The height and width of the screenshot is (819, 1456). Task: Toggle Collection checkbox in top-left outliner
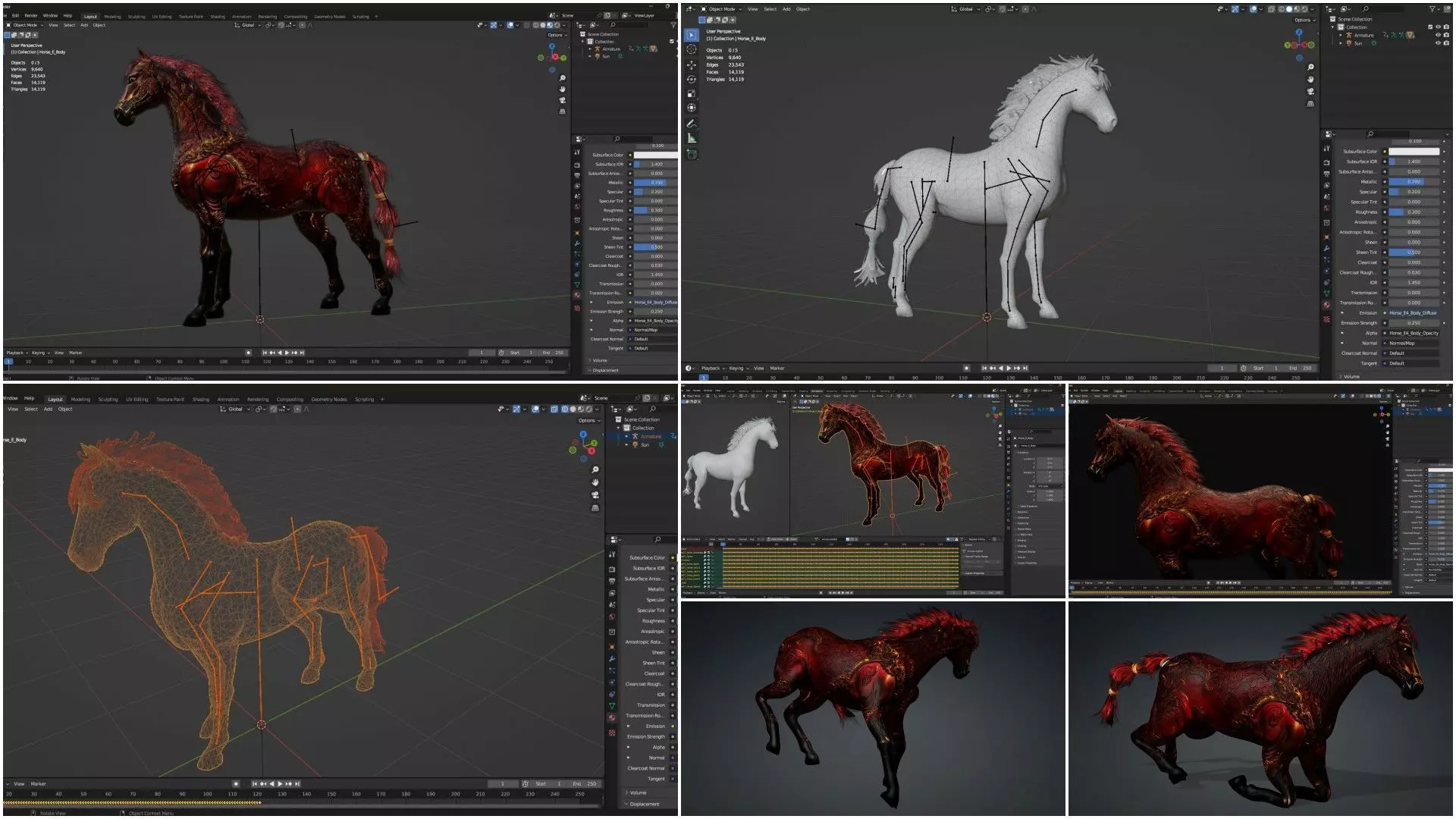pyautogui.click(x=672, y=42)
